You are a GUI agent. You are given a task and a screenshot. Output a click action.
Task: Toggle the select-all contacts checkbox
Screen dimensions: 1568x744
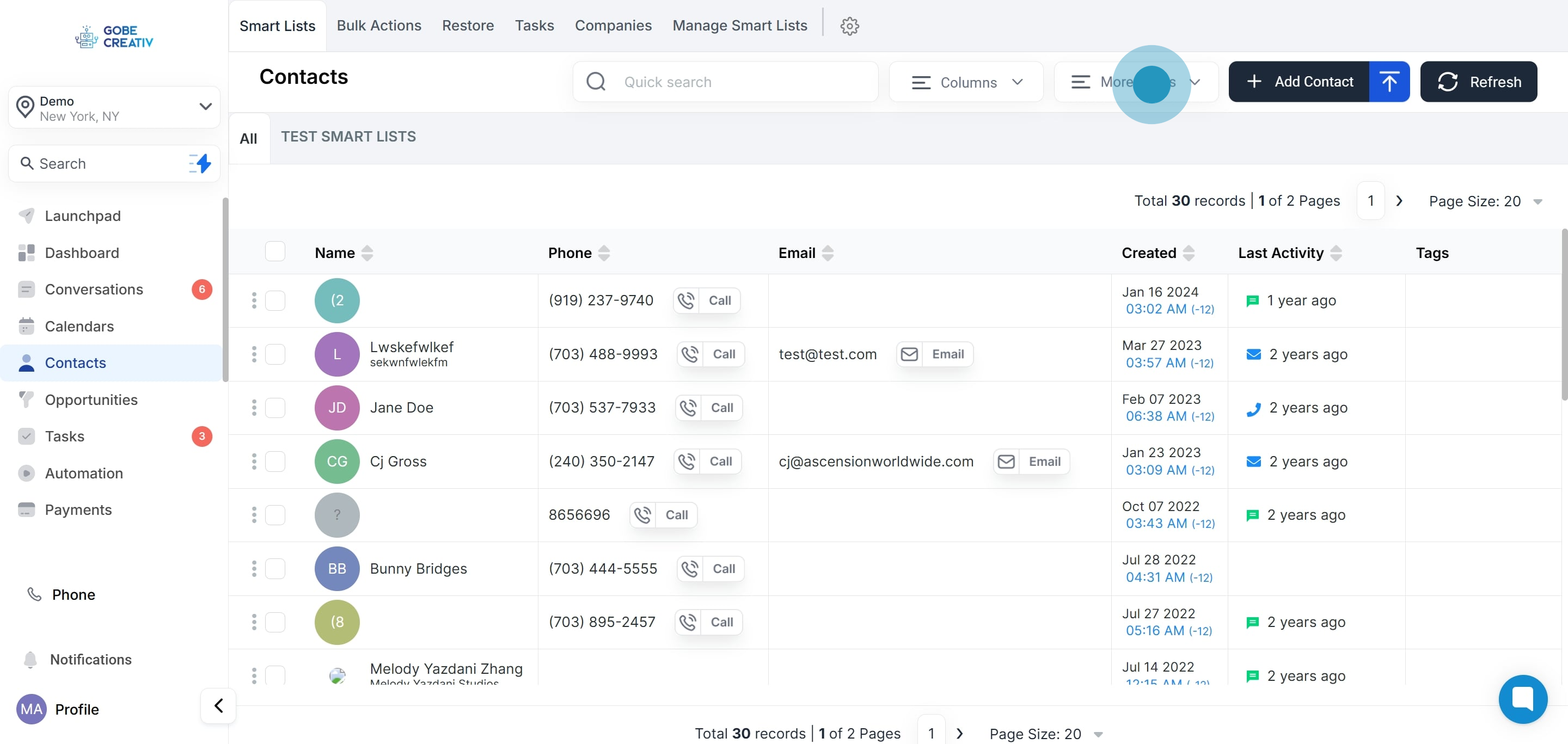pos(274,251)
